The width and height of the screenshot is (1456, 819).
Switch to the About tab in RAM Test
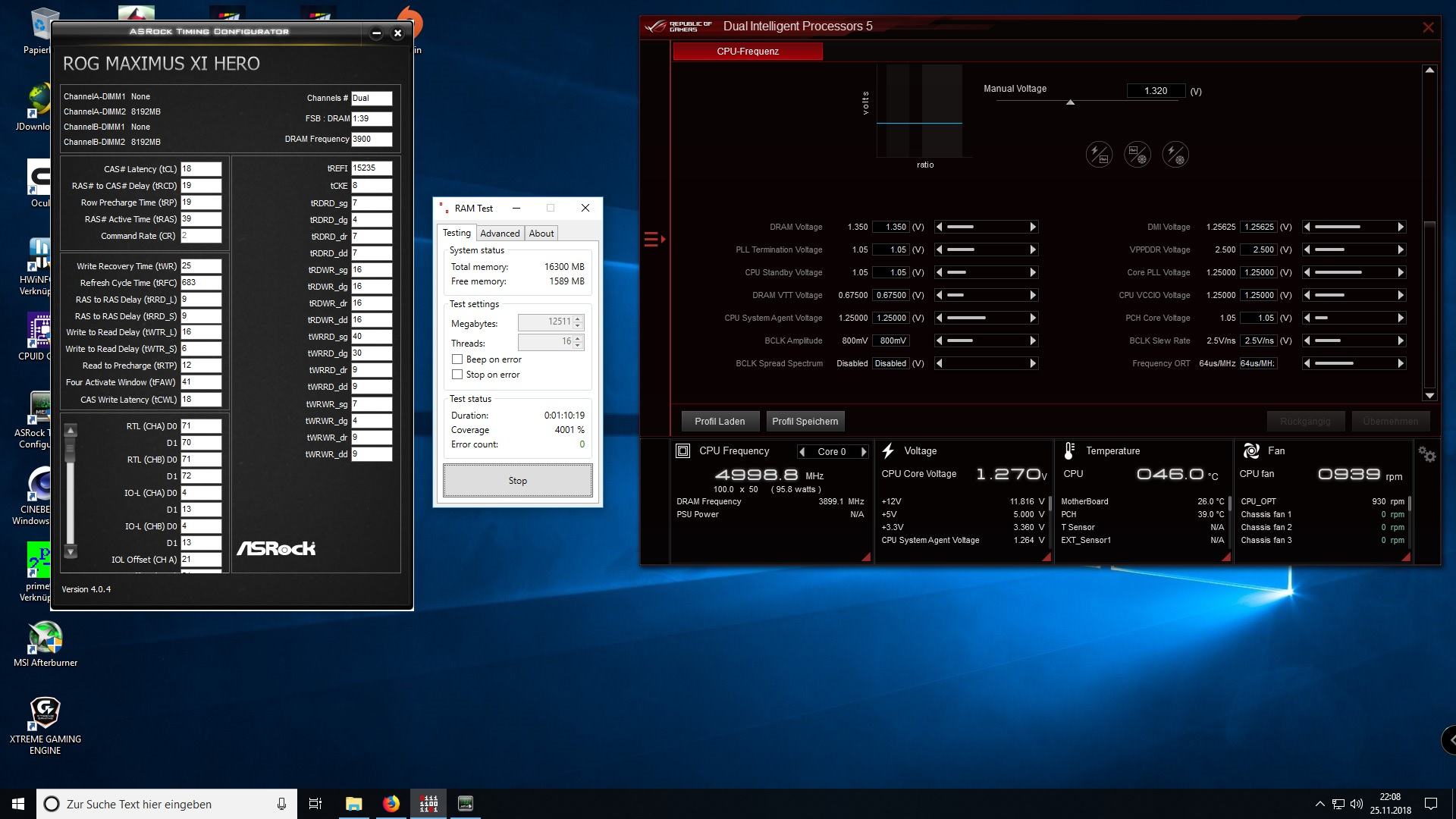pos(541,234)
